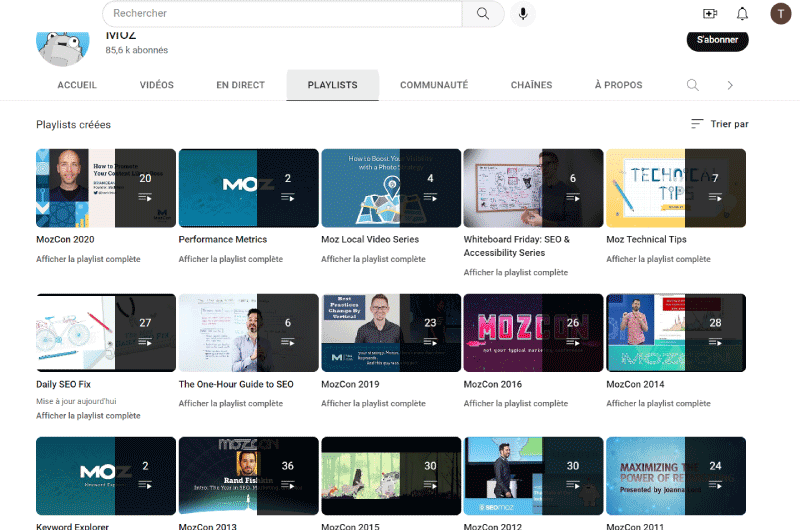
Task: Select the Playlists tab
Action: tap(333, 85)
